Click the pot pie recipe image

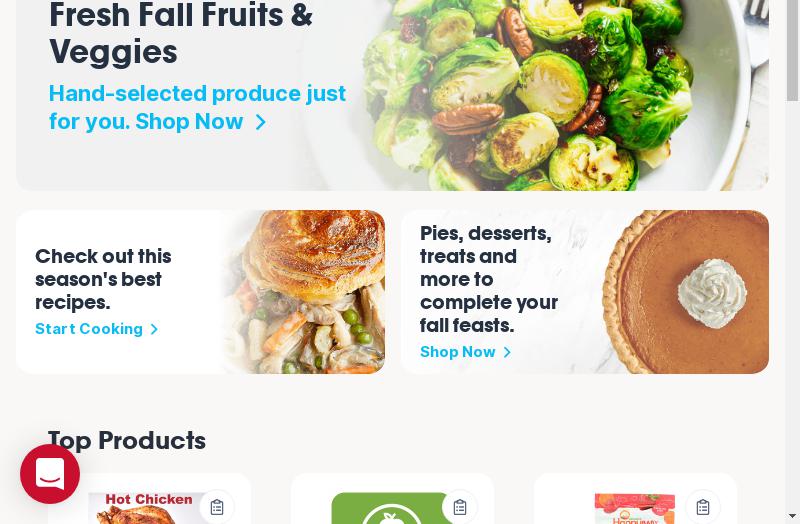tap(305, 292)
